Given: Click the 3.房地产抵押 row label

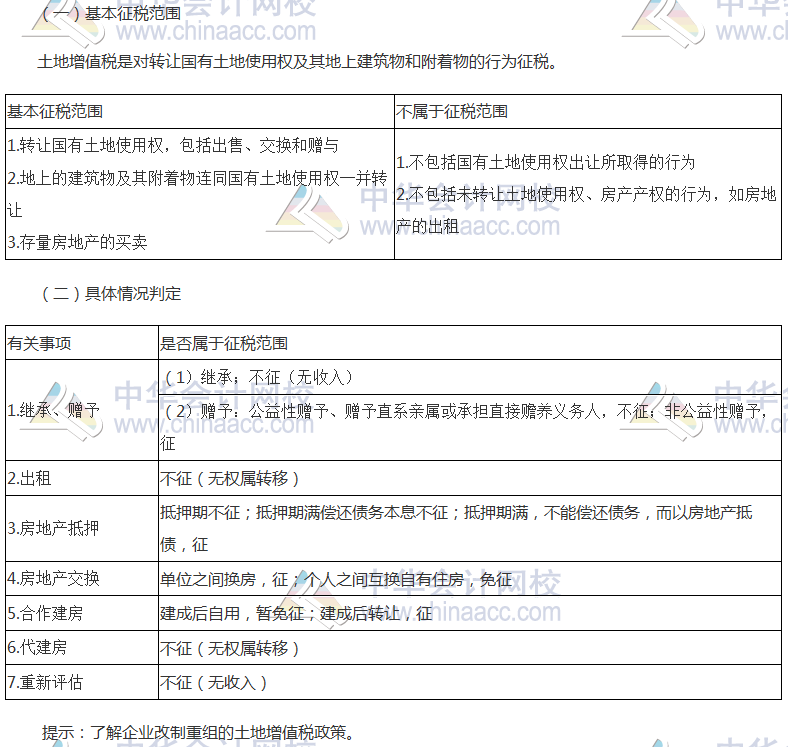Looking at the screenshot, I should [54, 528].
